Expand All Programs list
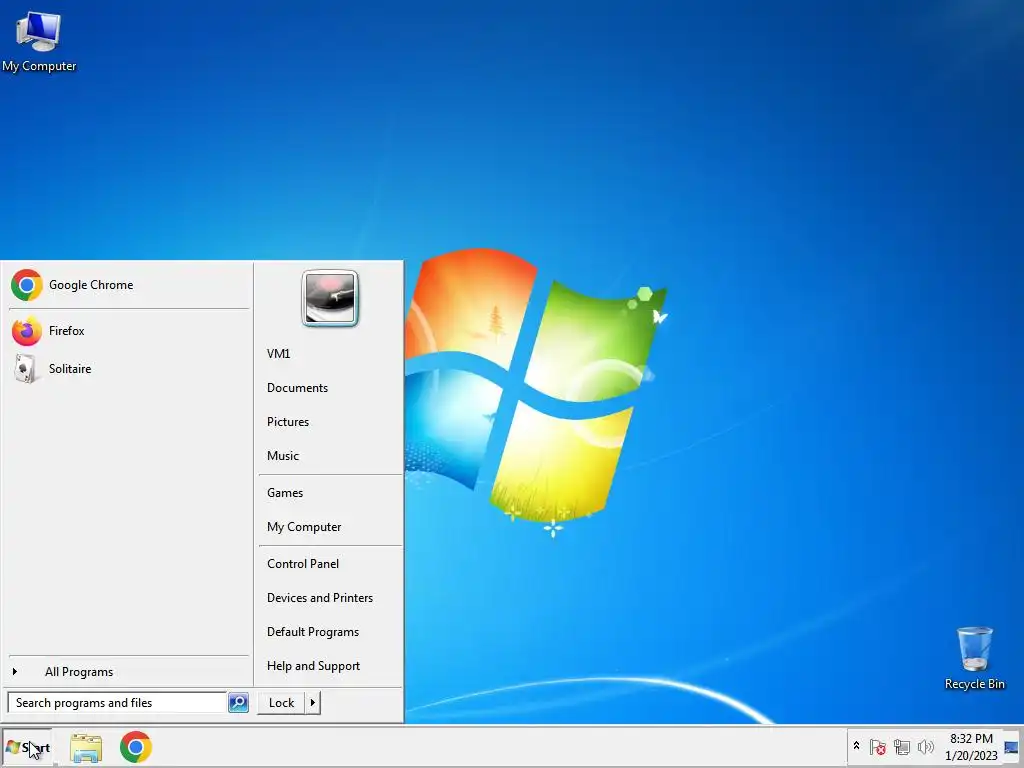This screenshot has width=1024, height=768. click(x=129, y=671)
